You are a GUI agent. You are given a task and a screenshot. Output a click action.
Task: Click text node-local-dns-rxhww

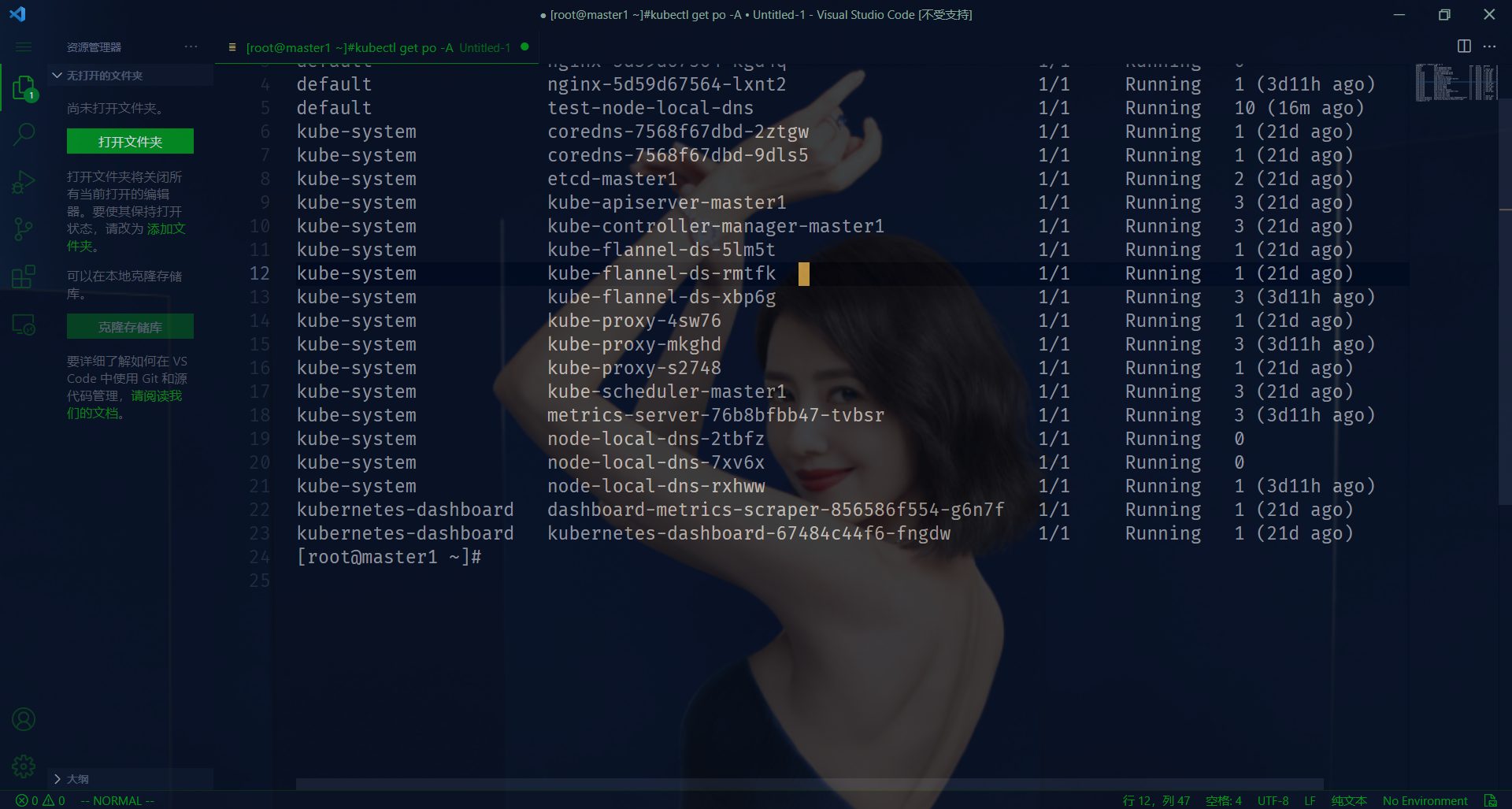coord(656,486)
